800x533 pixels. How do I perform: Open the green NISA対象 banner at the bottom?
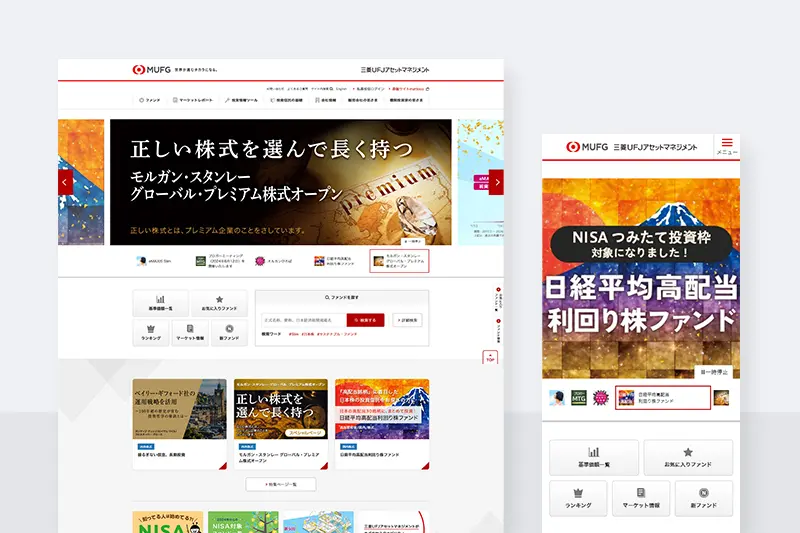243,522
